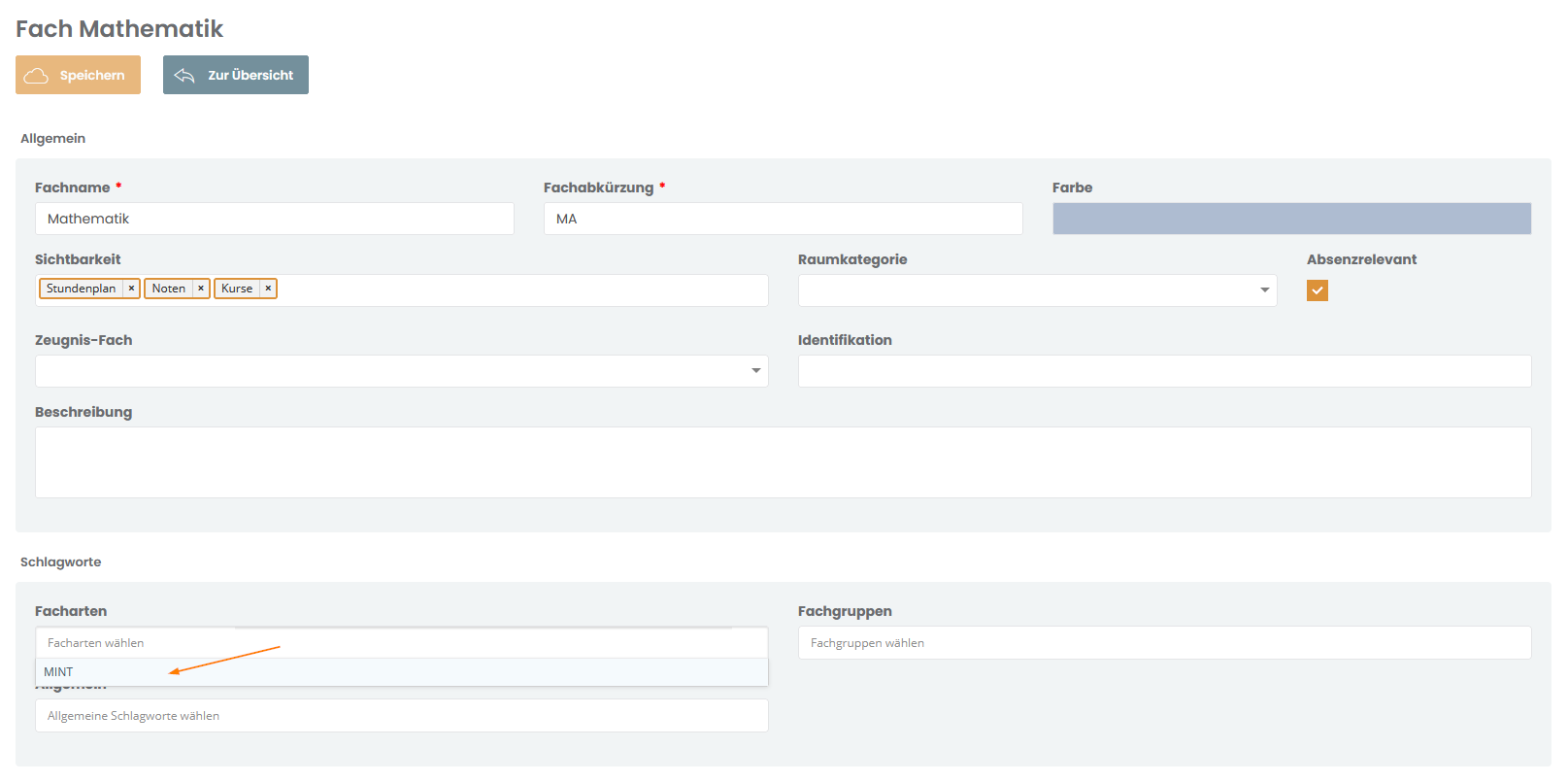The height and width of the screenshot is (783, 1568).
Task: Click the Noten tag label
Action: point(169,289)
